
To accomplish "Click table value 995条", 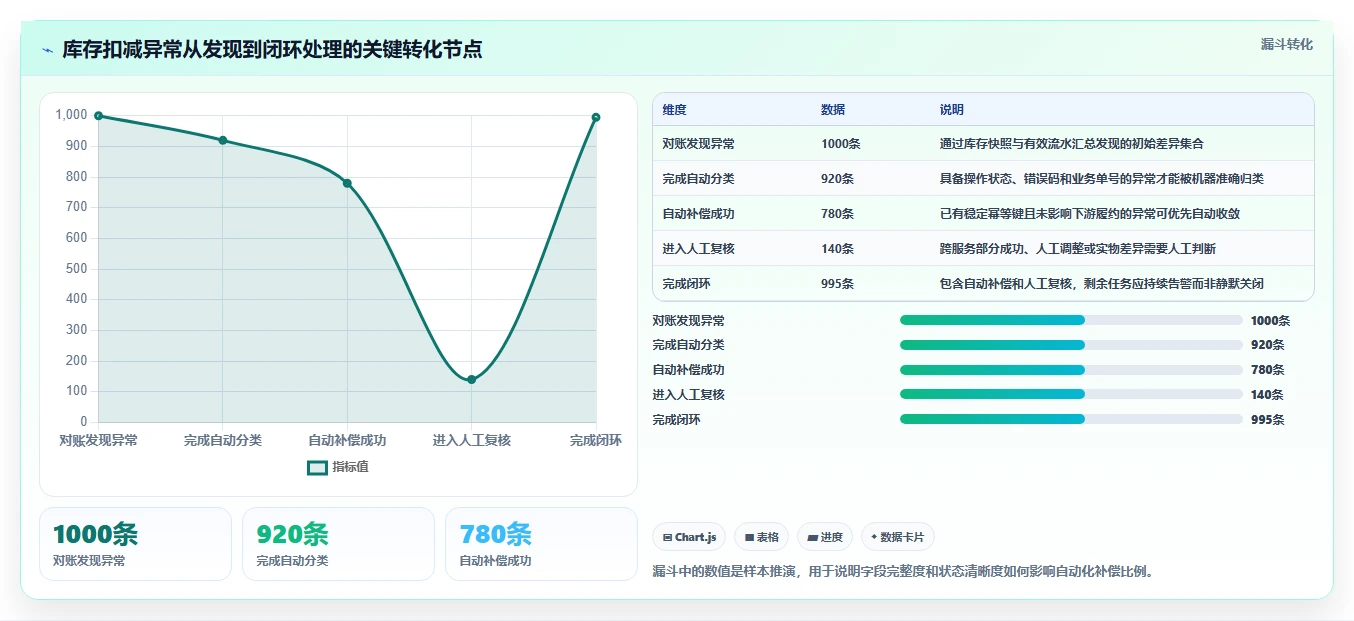I will click(837, 284).
